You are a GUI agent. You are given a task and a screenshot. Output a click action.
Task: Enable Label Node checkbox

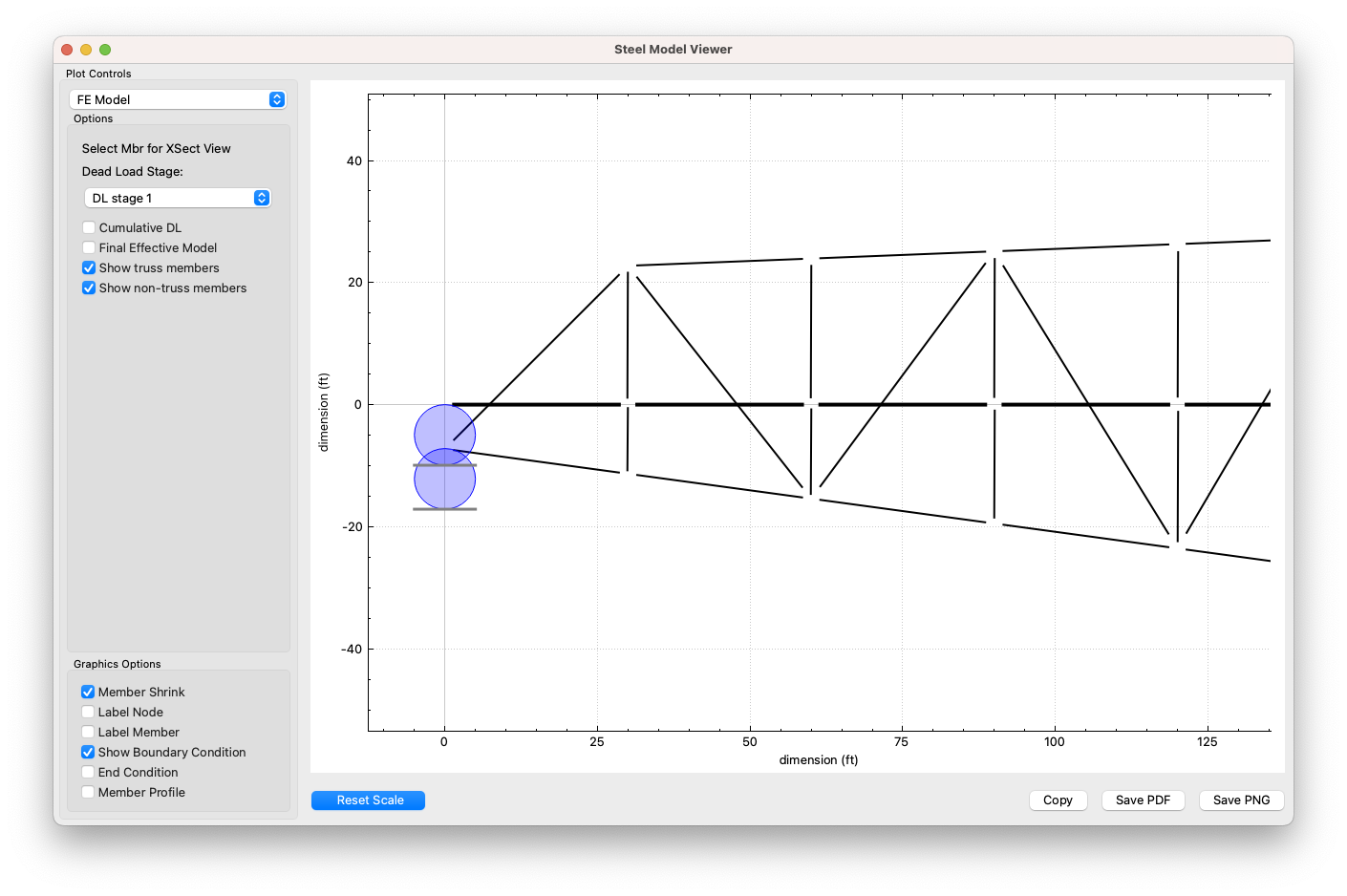pyautogui.click(x=88, y=712)
